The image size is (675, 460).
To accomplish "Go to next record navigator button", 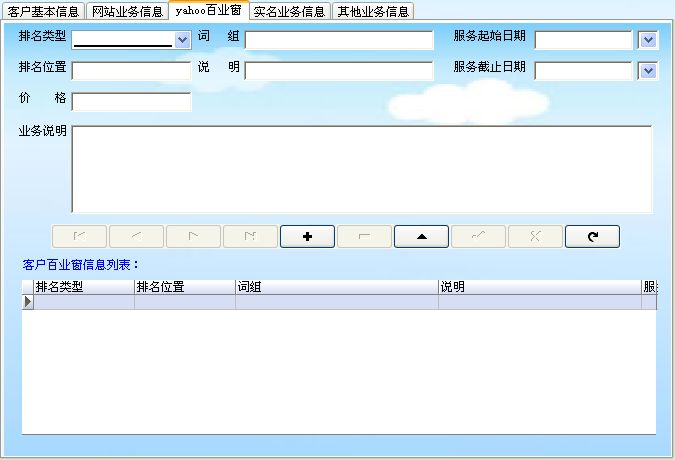I will pyautogui.click(x=193, y=236).
